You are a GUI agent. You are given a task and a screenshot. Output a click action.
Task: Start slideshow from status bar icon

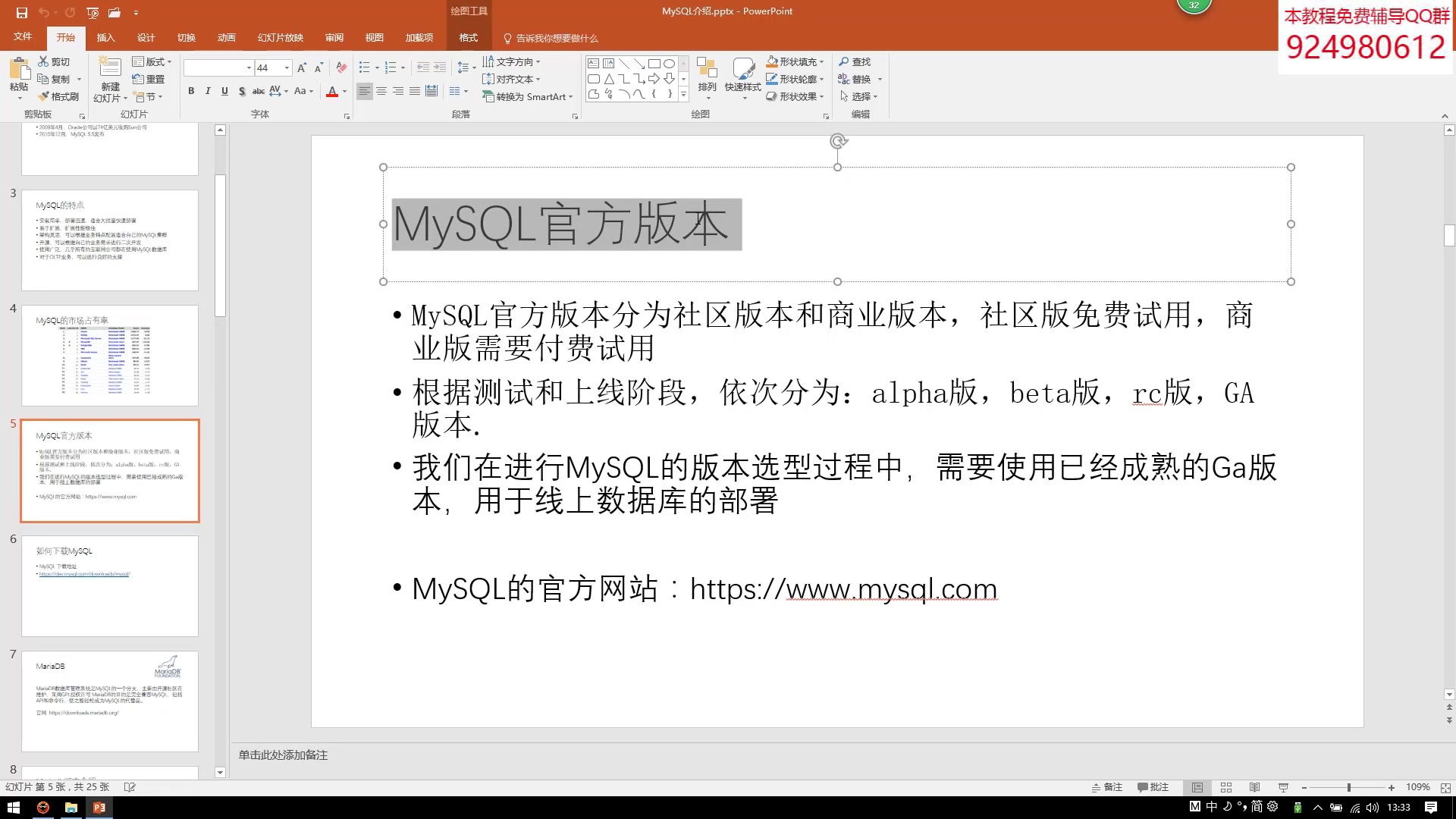pyautogui.click(x=1283, y=787)
